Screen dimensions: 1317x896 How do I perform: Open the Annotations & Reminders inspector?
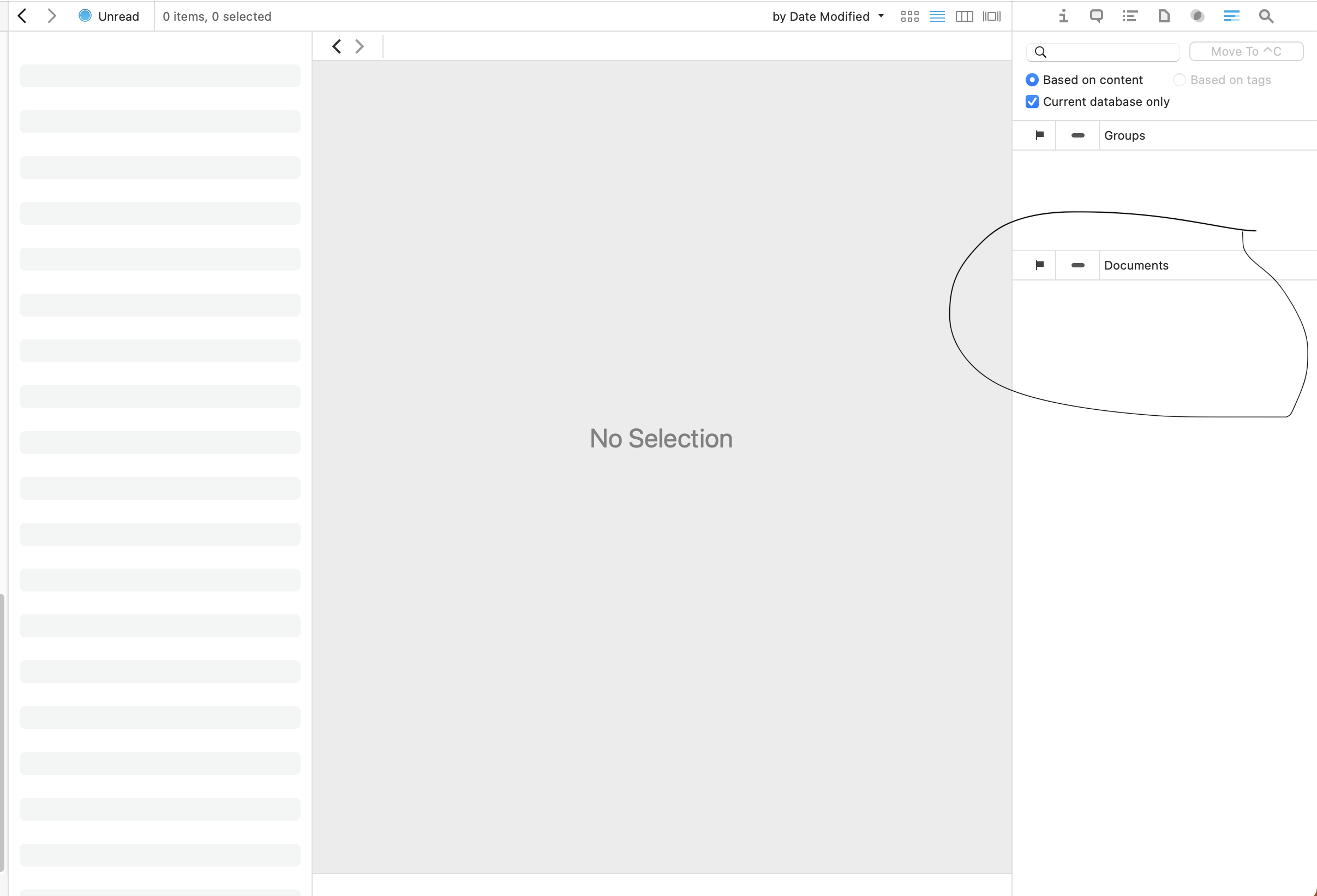pyautogui.click(x=1096, y=16)
